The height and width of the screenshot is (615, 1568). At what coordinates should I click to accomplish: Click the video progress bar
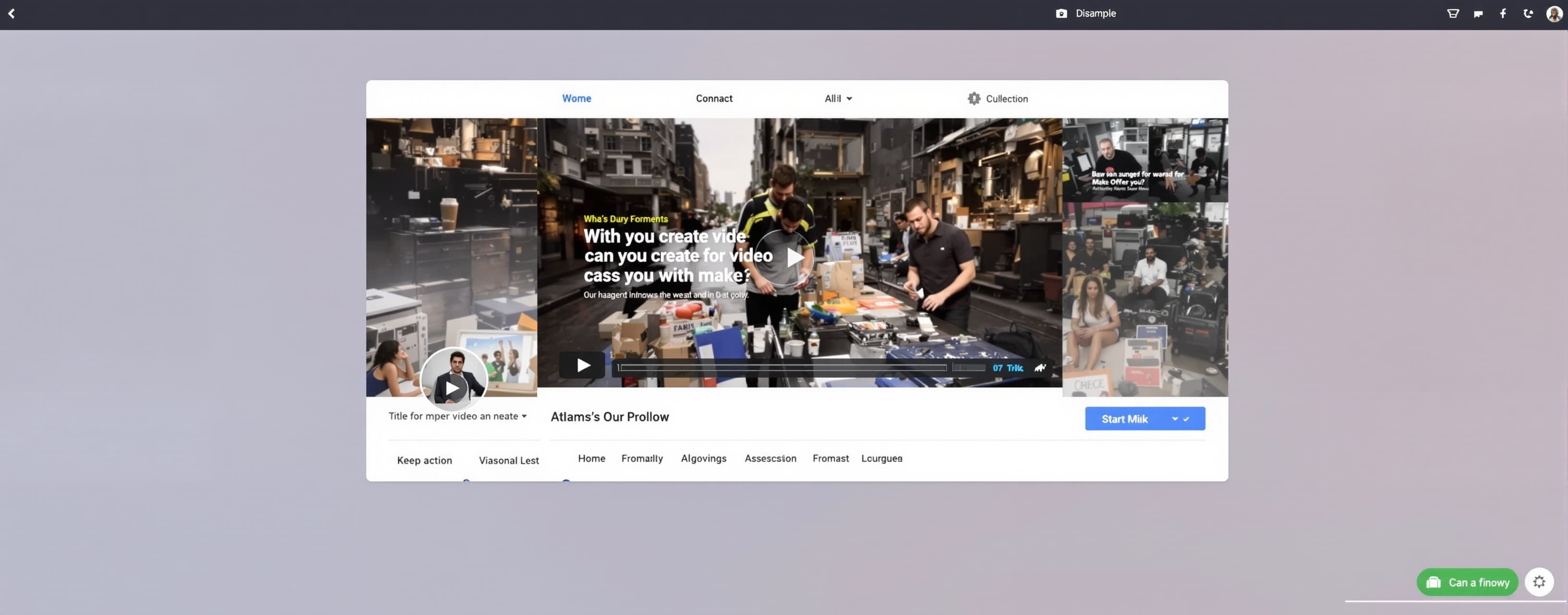(782, 368)
